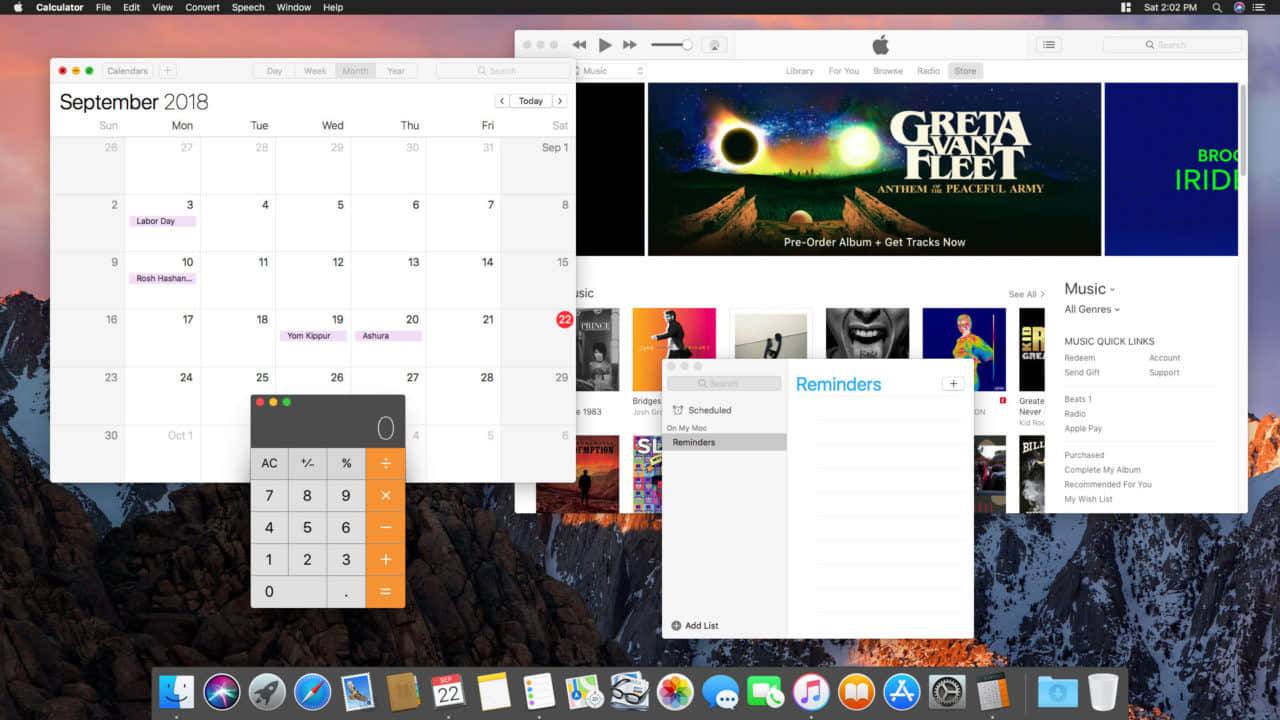Click the AirPlay button in iTunes

tap(714, 45)
